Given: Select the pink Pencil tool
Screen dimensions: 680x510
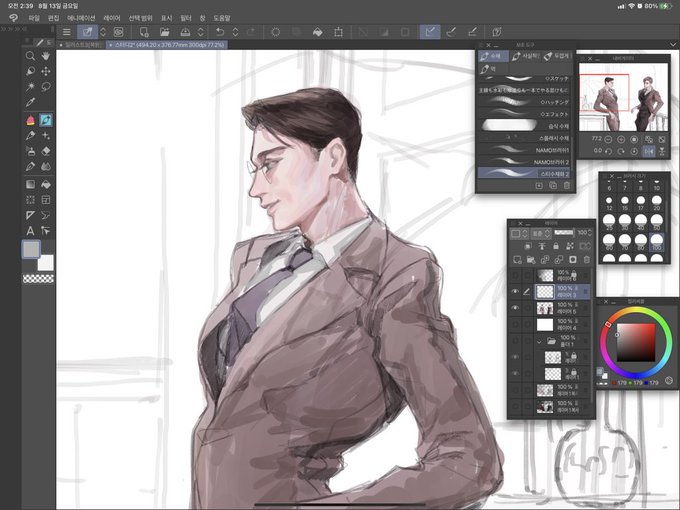Looking at the screenshot, I should (x=30, y=120).
